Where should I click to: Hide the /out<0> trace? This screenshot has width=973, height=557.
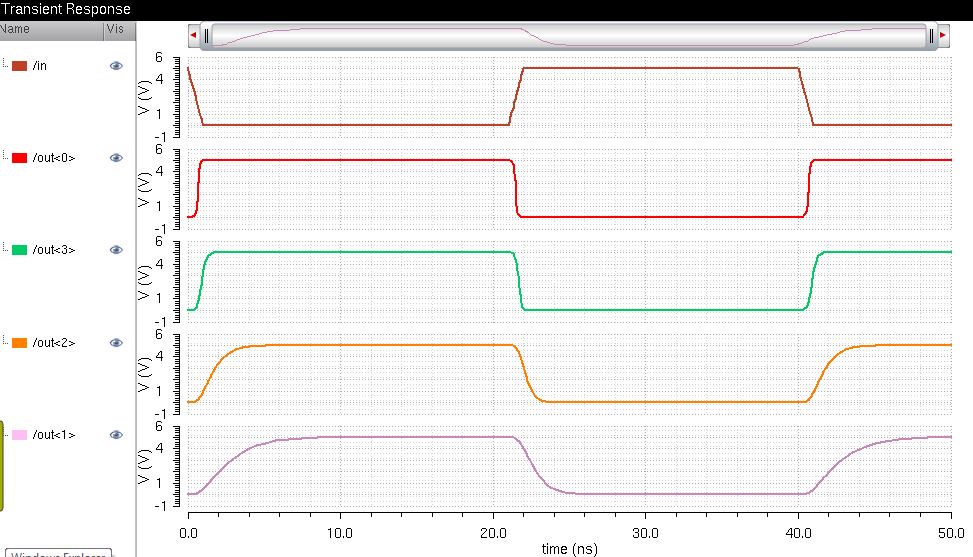116,158
